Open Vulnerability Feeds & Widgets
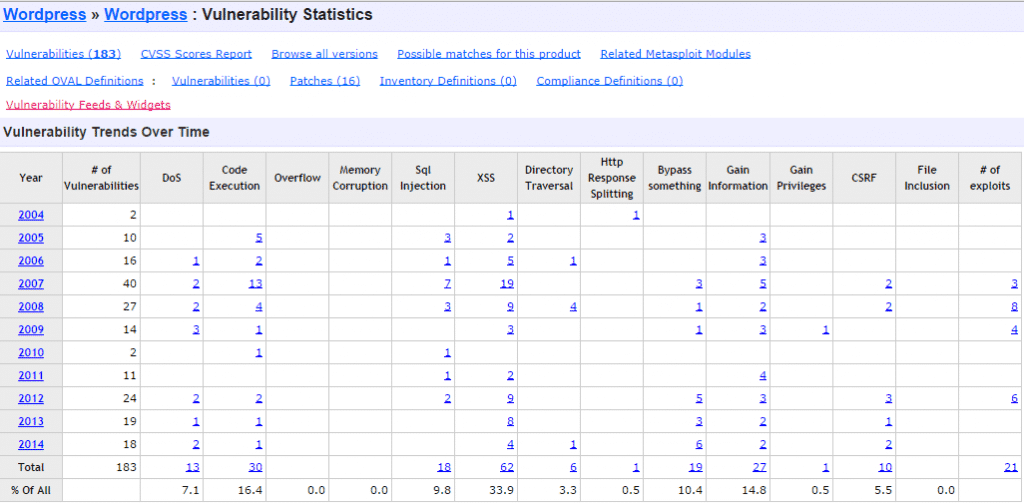The width and height of the screenshot is (1024, 503). 88,105
